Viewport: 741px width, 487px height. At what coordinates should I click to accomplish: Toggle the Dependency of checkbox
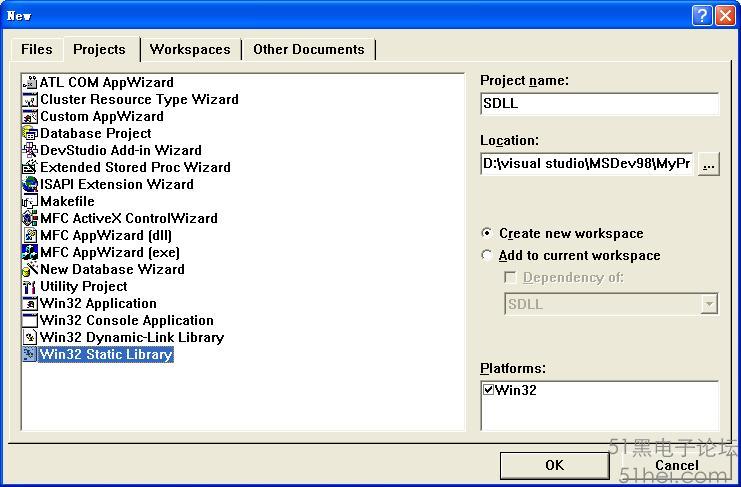coord(510,277)
